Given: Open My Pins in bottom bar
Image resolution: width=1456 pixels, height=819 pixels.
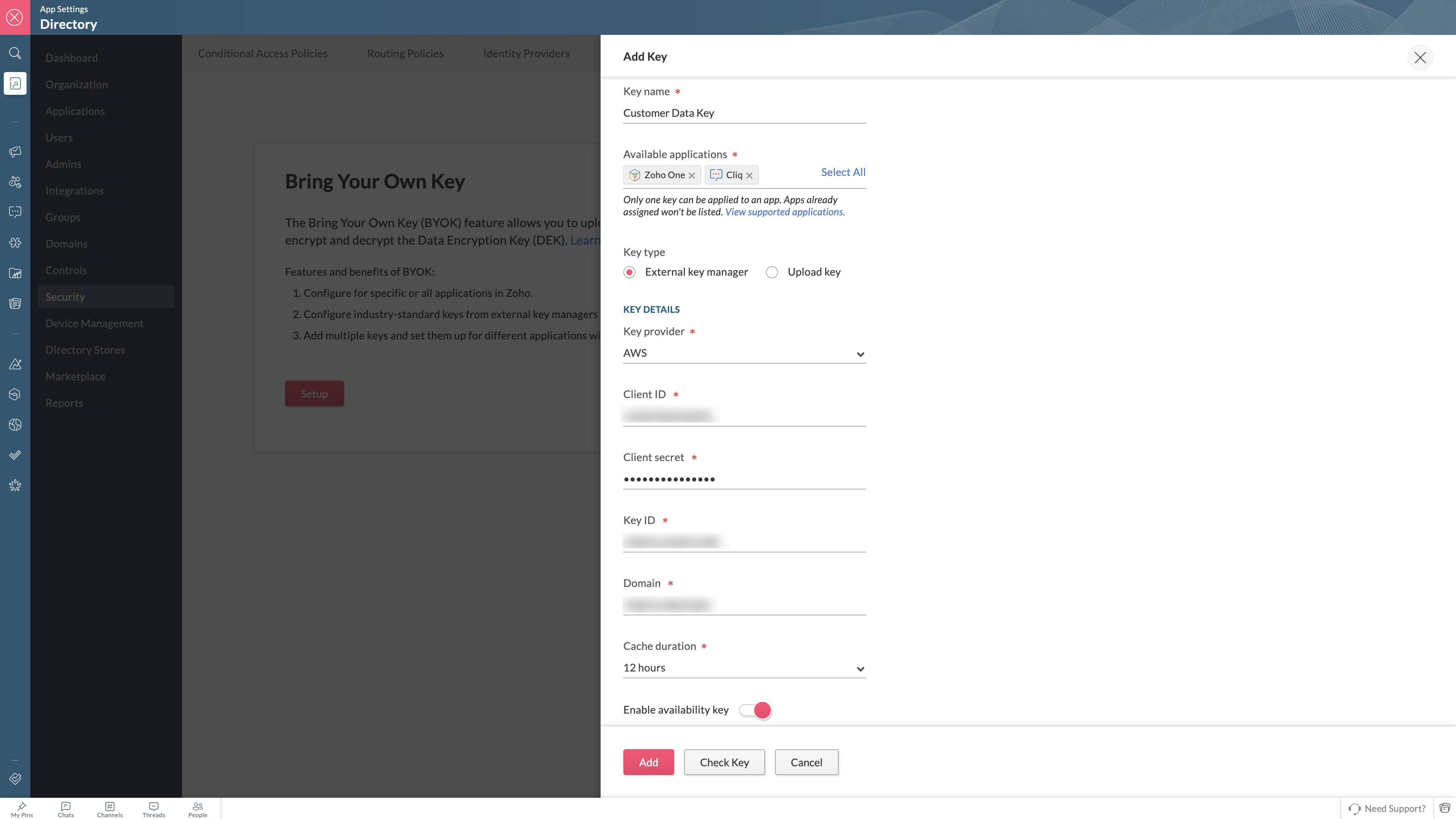Looking at the screenshot, I should click(x=22, y=810).
